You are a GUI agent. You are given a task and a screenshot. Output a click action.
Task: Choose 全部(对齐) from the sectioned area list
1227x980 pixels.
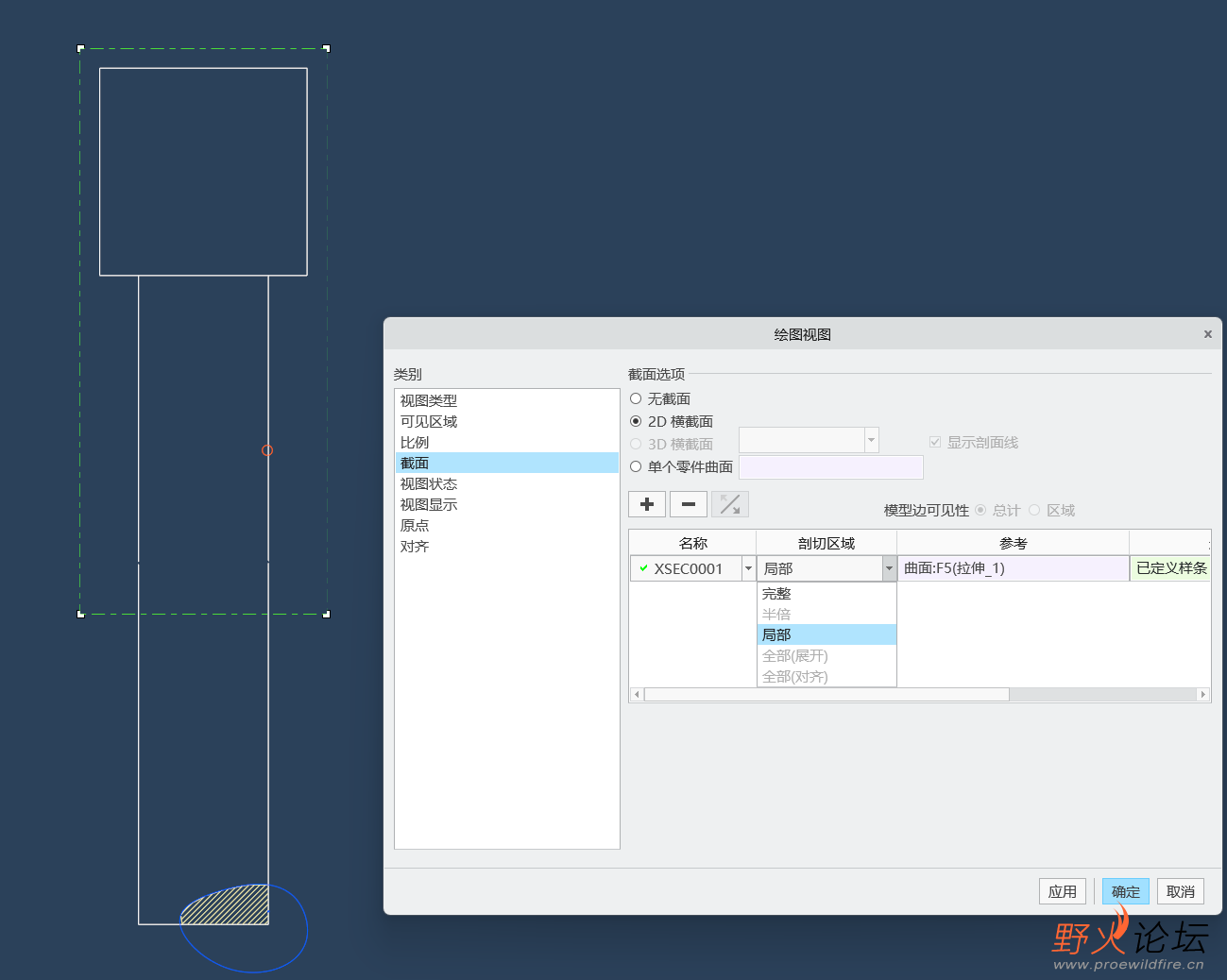click(827, 676)
